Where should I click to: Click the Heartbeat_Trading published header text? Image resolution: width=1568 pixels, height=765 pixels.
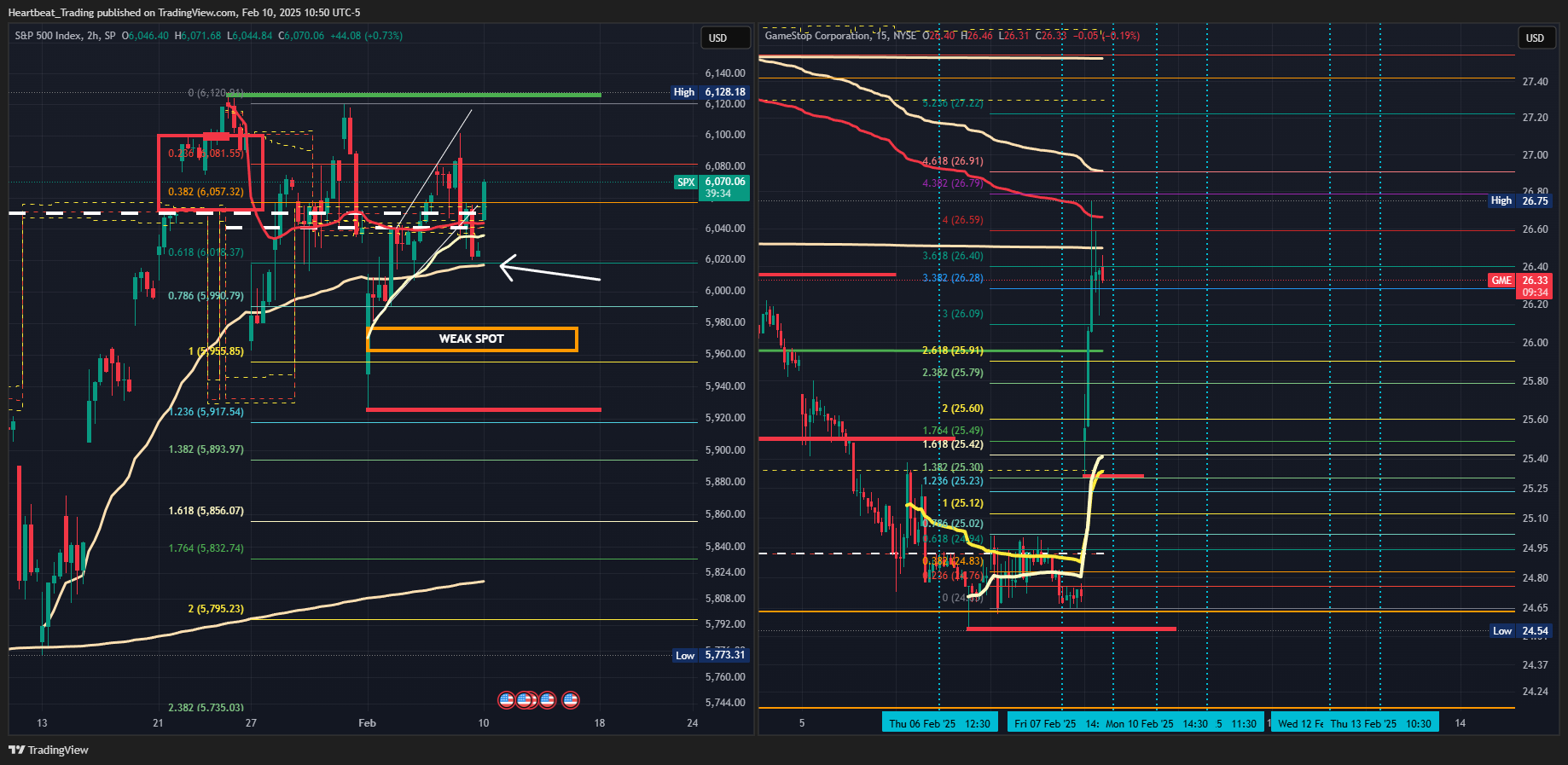(x=184, y=13)
